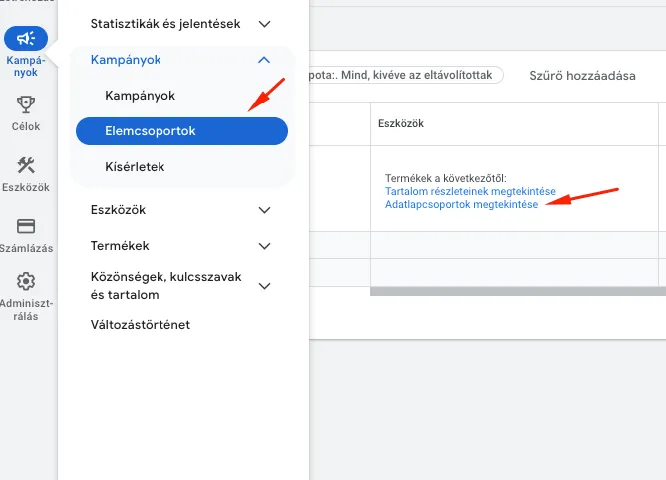Expand the Termékek menu section
Viewport: 666px width, 480px height.
(264, 245)
